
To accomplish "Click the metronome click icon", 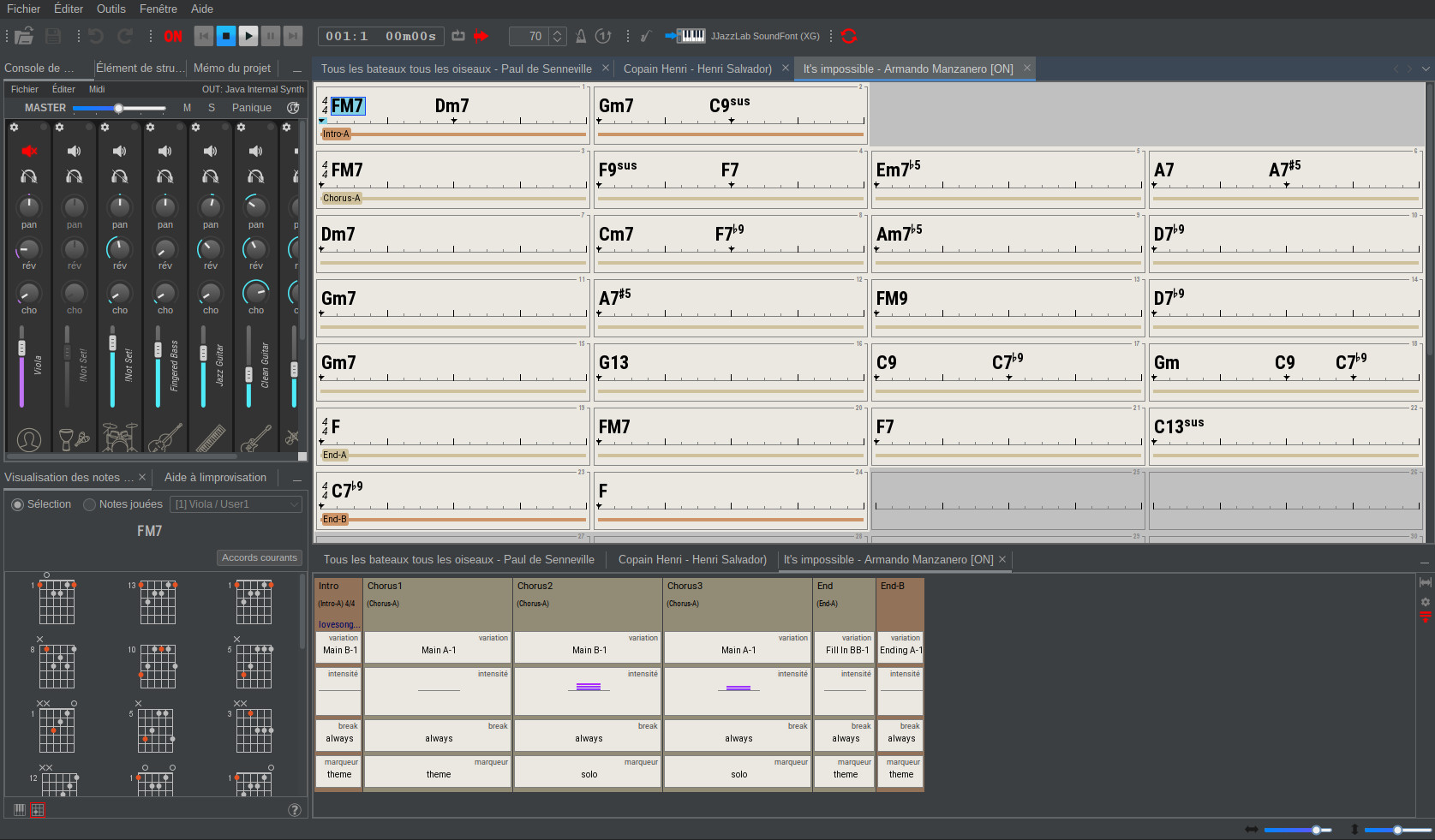I will pos(581,36).
